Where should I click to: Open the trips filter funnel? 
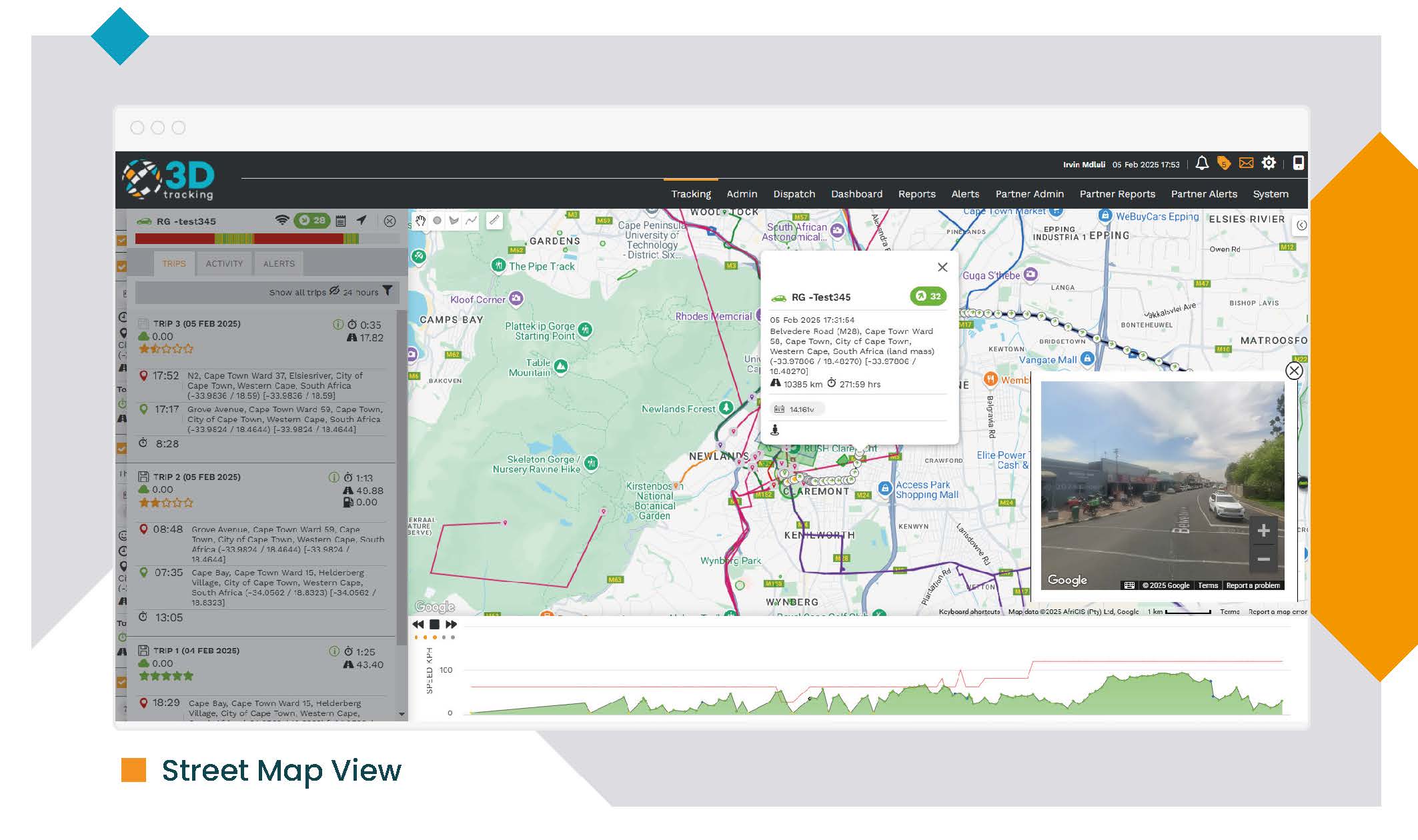click(388, 291)
